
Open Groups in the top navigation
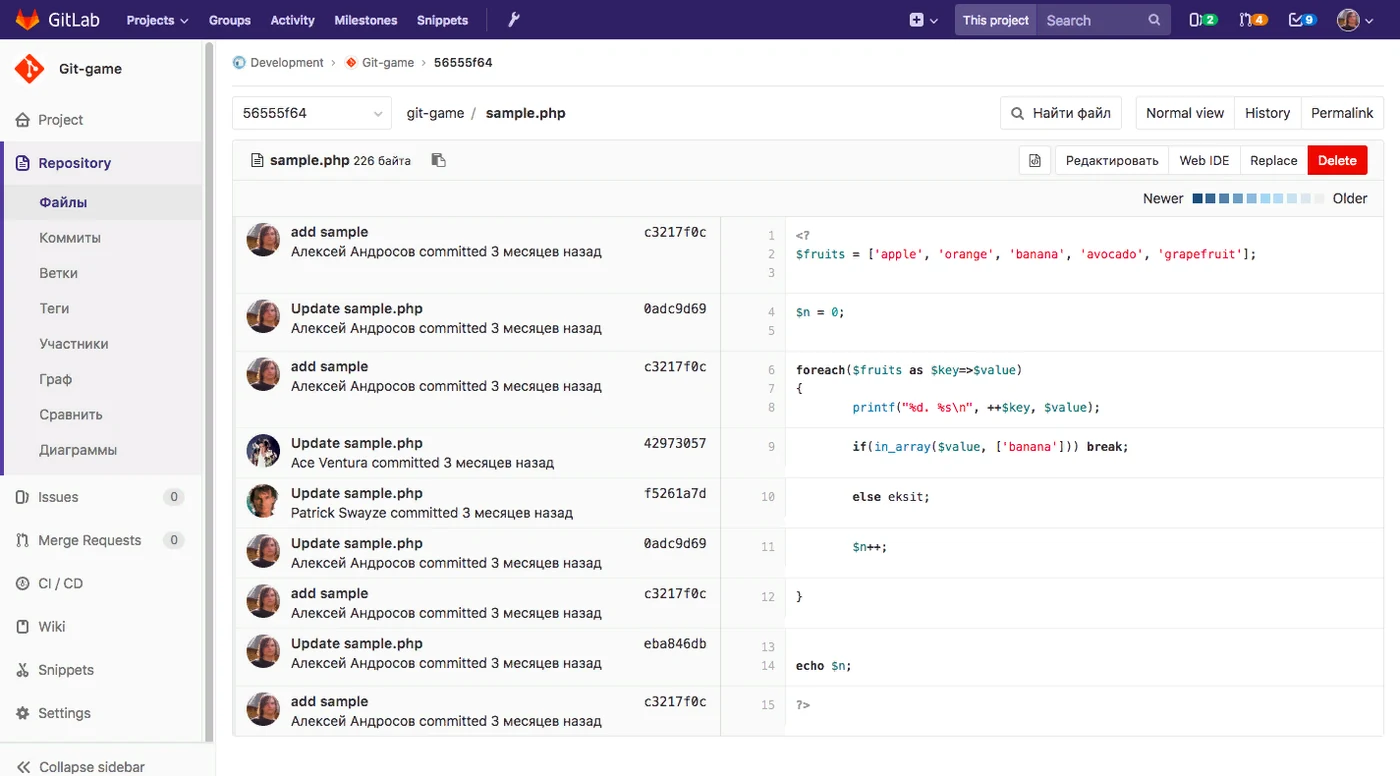tap(230, 20)
